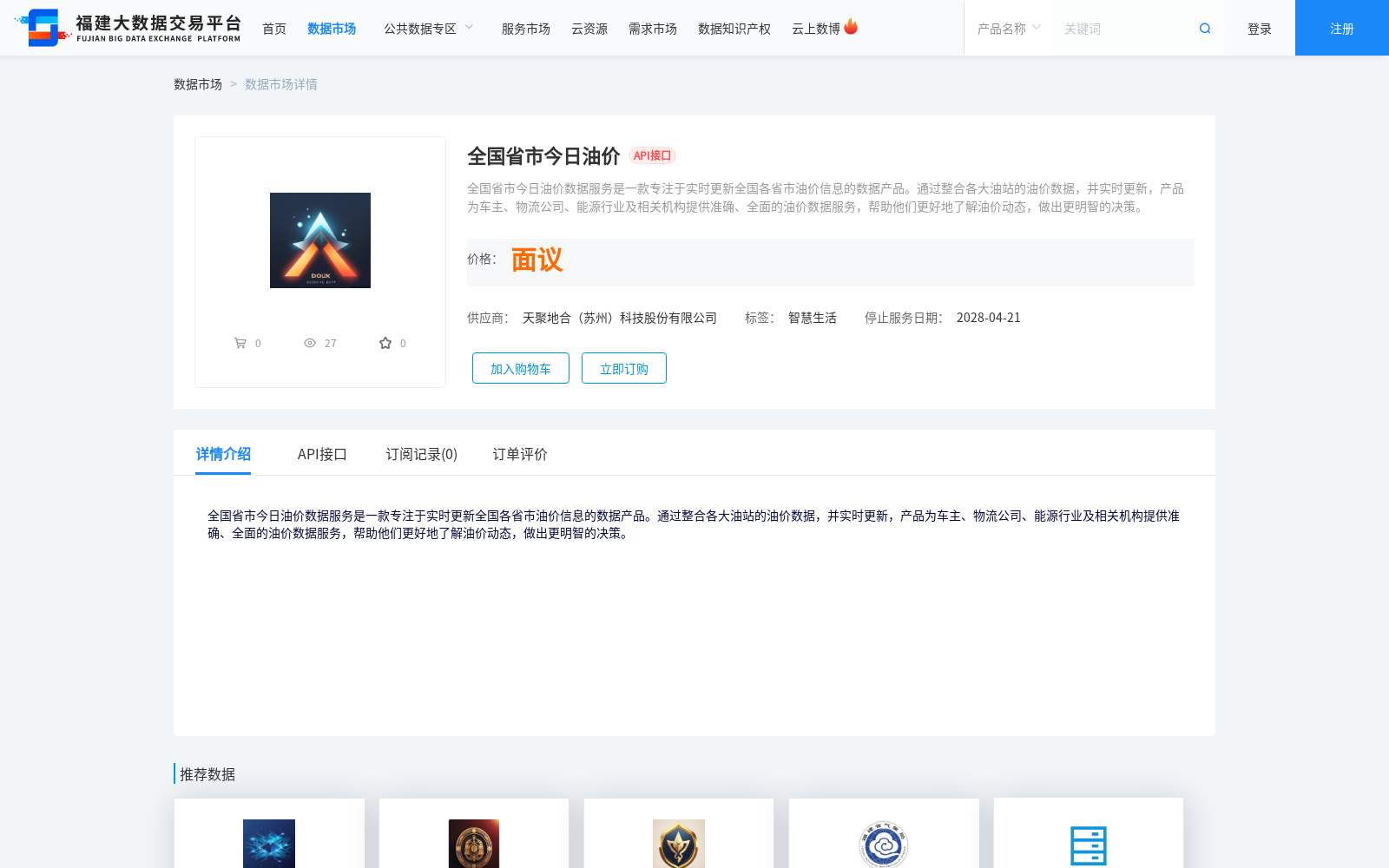Open the blue database icon recommended item
Viewport: 1389px width, 868px height.
pyautogui.click(x=1088, y=845)
